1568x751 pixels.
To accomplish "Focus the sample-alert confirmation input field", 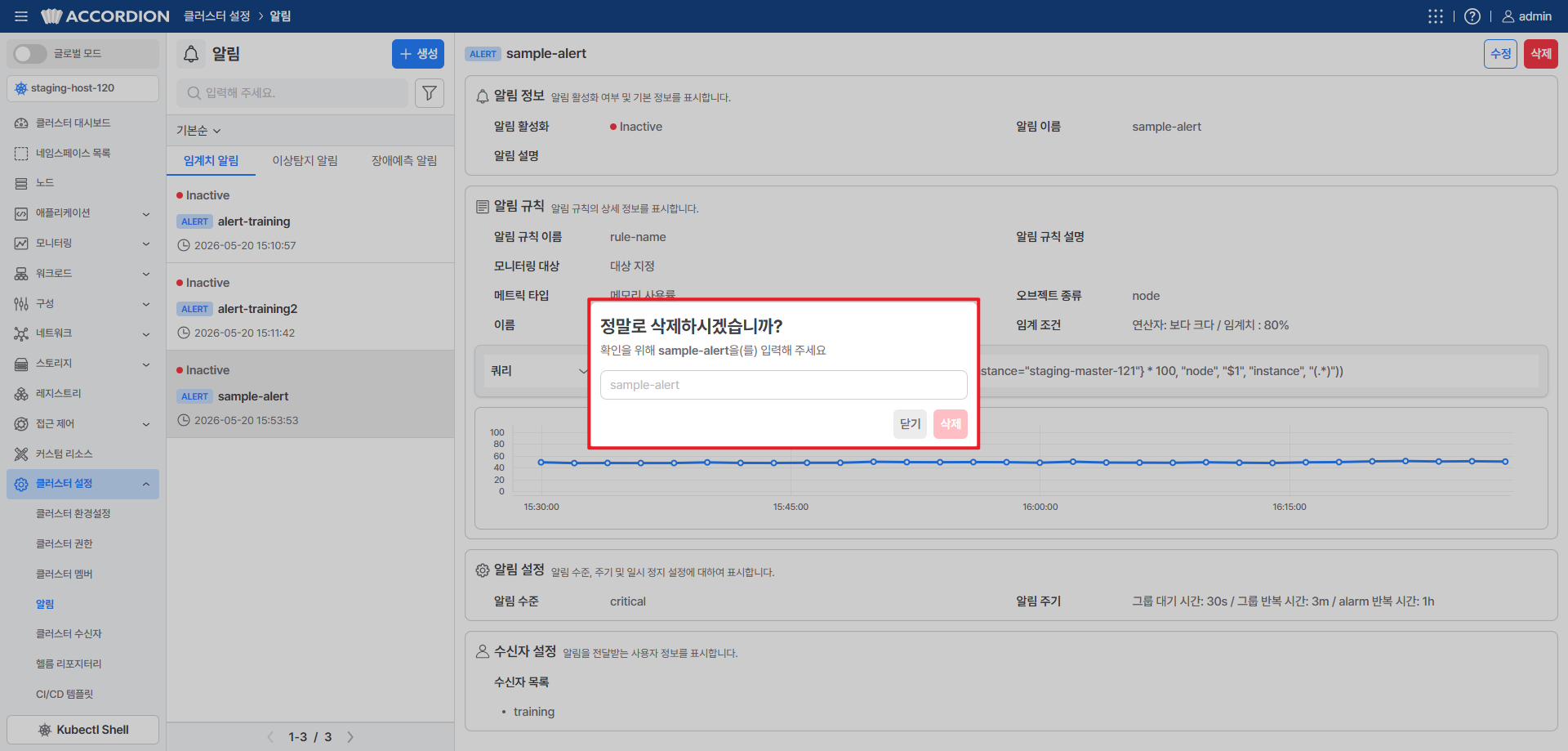I will click(x=783, y=385).
